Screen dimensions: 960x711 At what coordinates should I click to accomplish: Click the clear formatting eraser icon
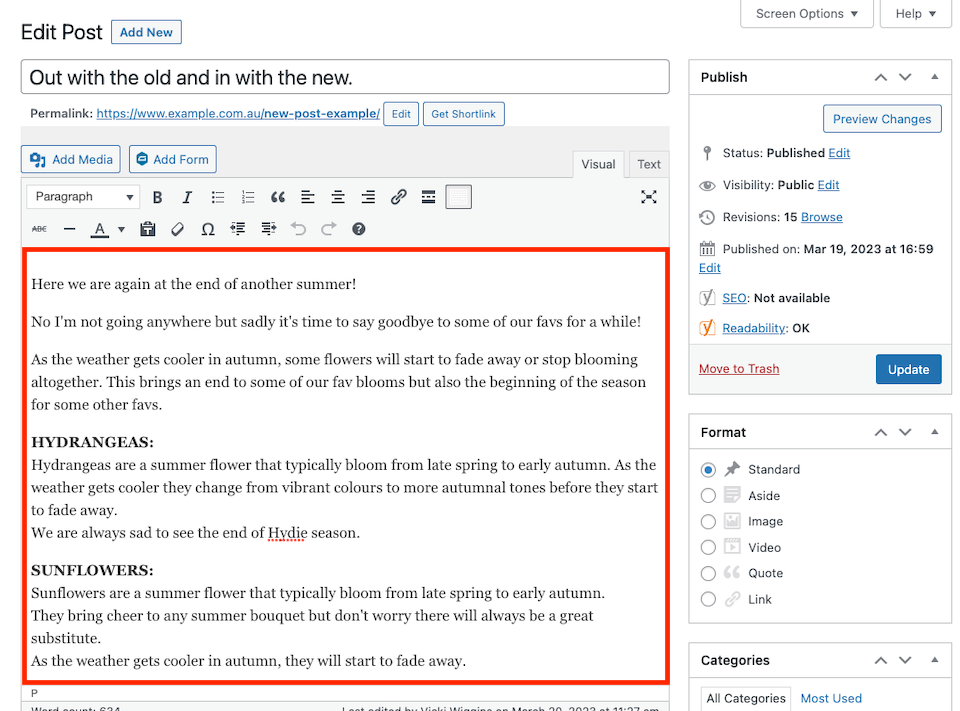(178, 229)
